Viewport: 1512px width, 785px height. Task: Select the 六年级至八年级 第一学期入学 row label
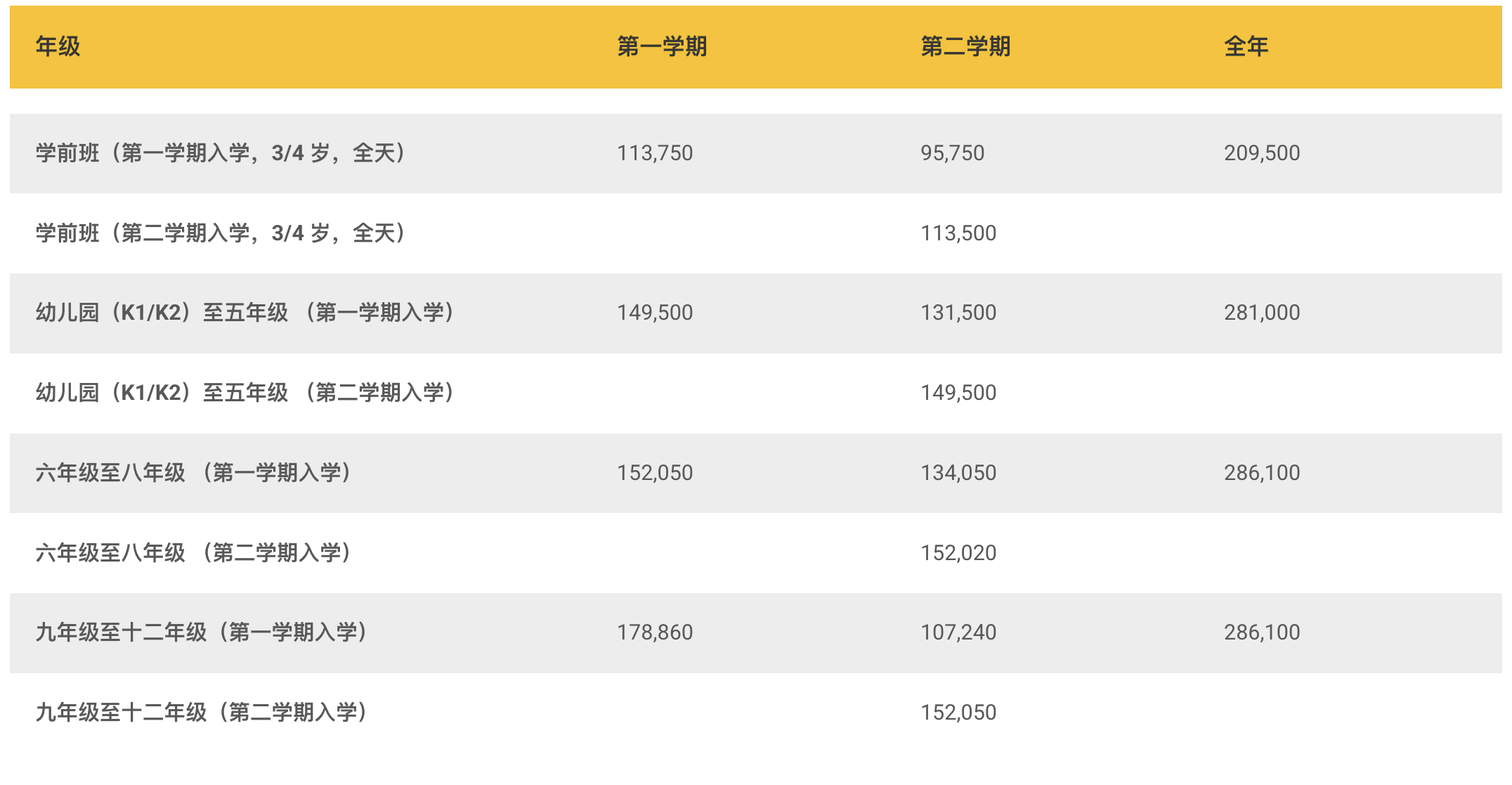(x=194, y=473)
